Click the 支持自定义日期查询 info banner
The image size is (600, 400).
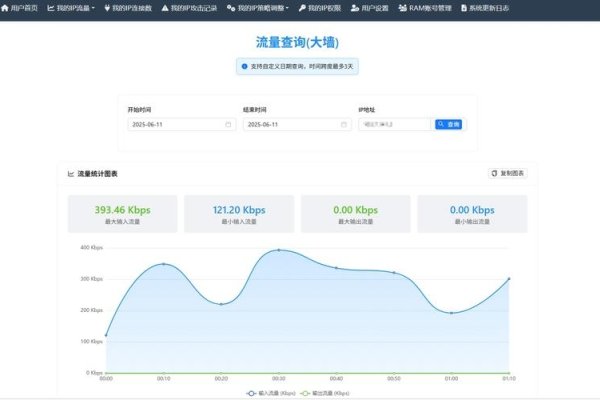pos(297,66)
